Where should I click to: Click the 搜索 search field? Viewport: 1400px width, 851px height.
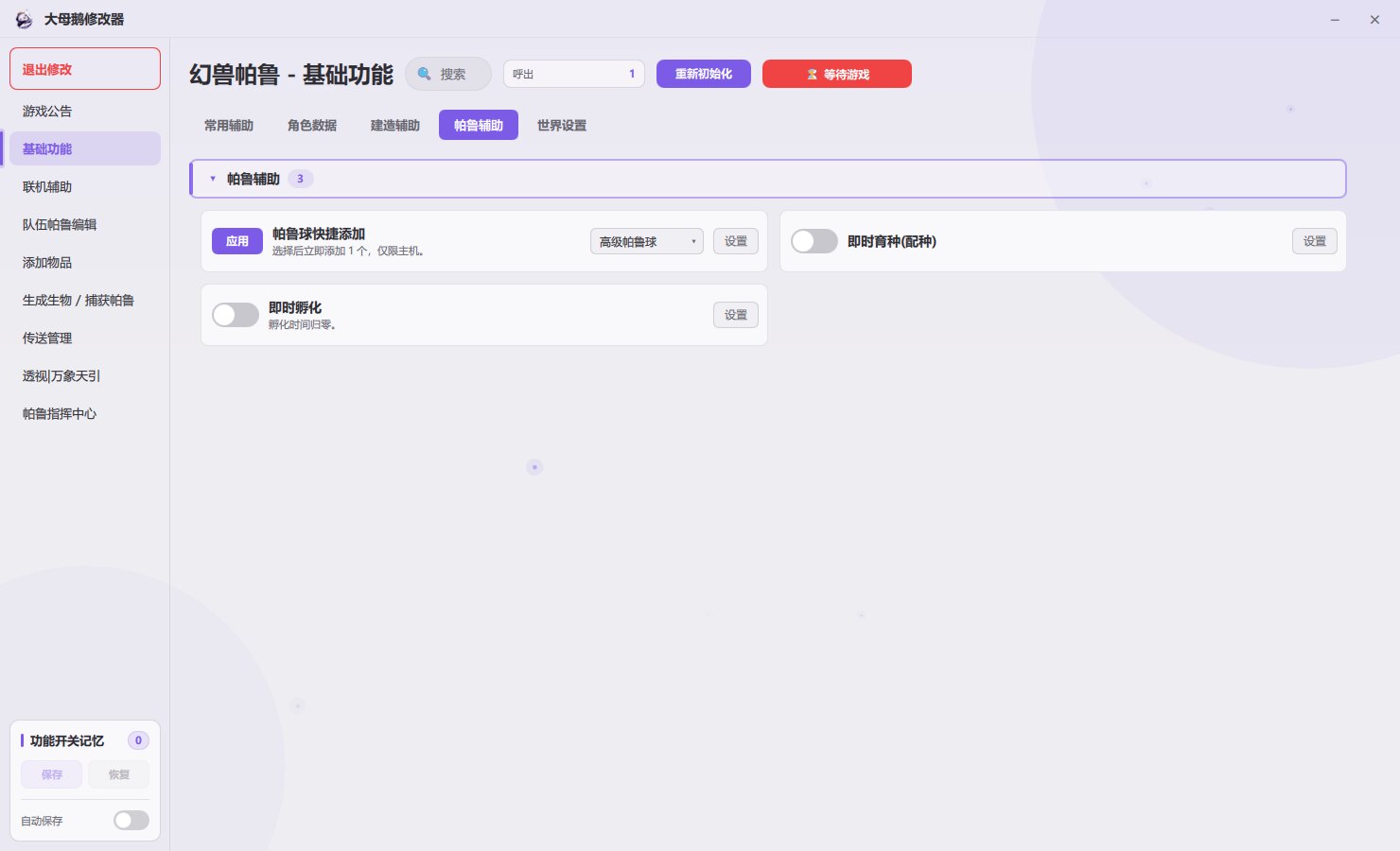coord(448,74)
